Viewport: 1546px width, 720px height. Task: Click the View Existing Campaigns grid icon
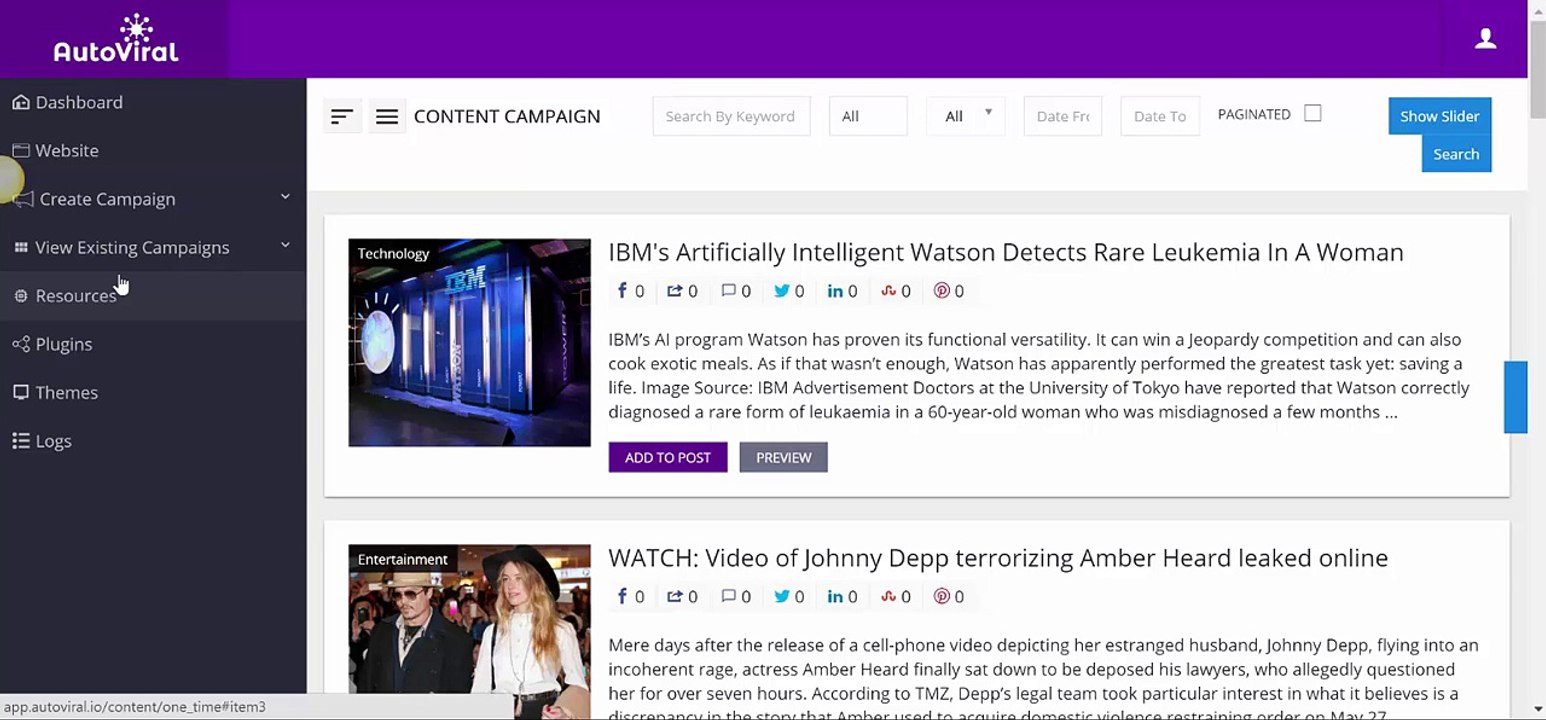pyautogui.click(x=21, y=247)
